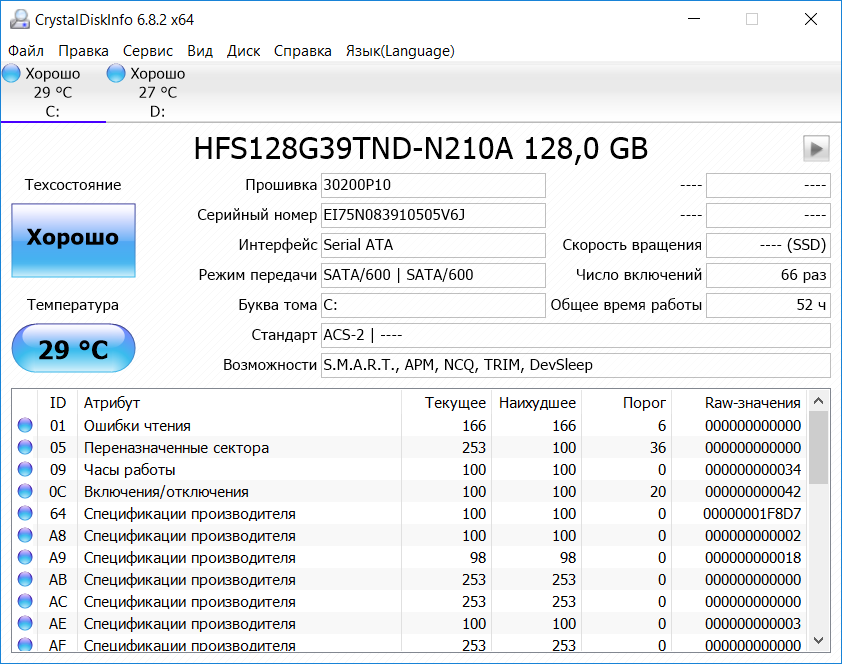Click the drive title HFS128G39TND-N210A 128,0 GB
The width and height of the screenshot is (842, 664).
pos(420,149)
